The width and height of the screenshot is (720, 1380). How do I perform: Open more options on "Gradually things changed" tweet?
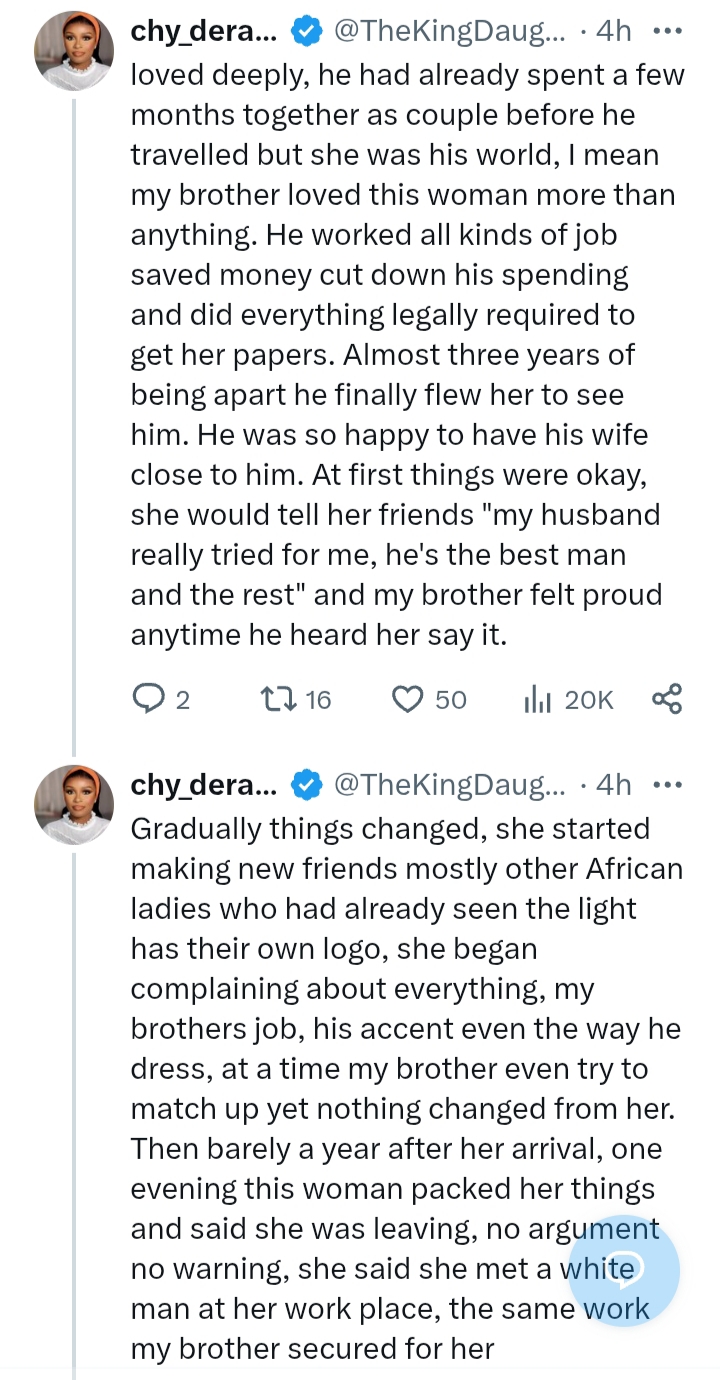tap(666, 785)
